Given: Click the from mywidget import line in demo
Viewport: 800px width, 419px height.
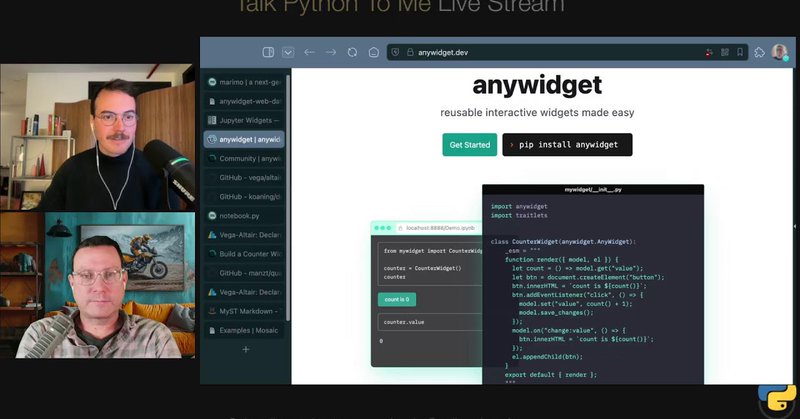Looking at the screenshot, I should pyautogui.click(x=433, y=251).
